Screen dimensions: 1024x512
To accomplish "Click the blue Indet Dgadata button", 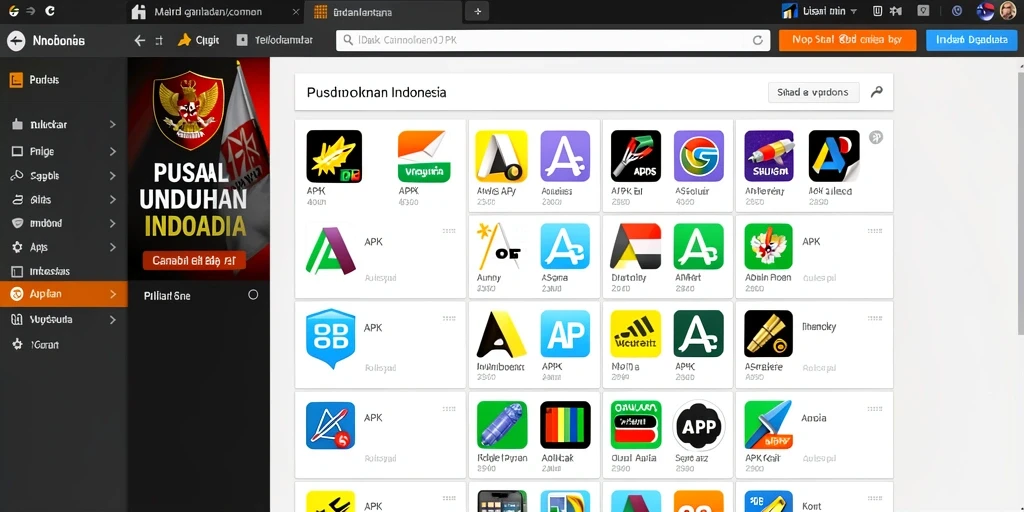I will (971, 40).
